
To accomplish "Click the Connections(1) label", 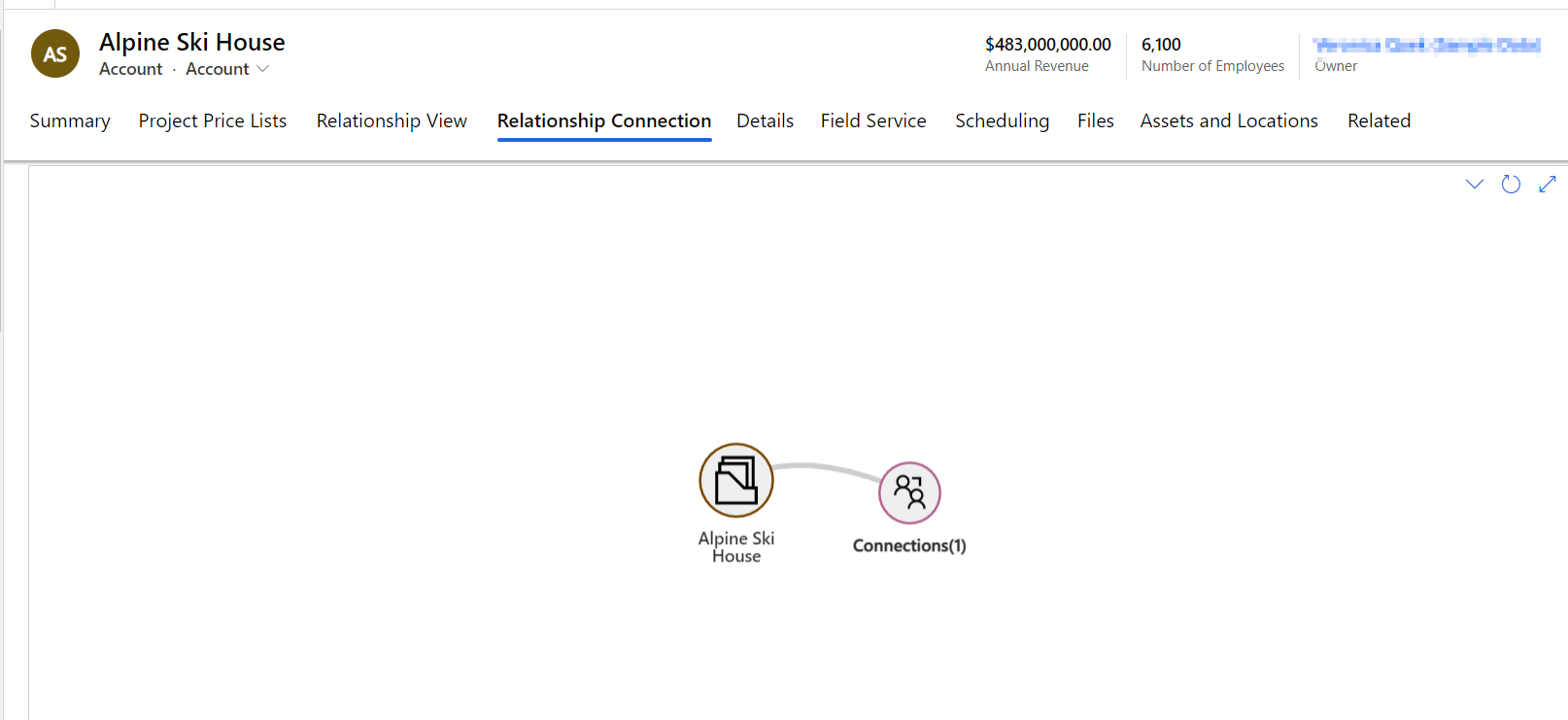I will 909,546.
